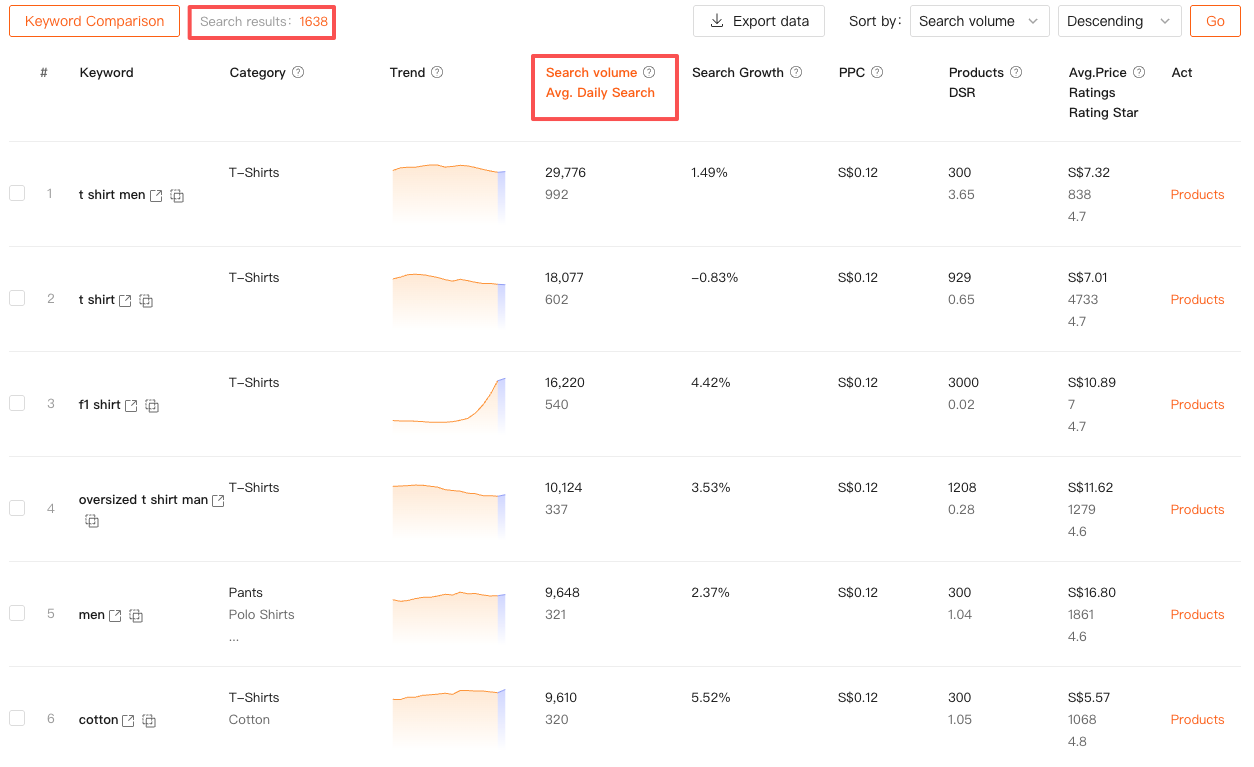View Products link for 't shirt' row
The height and width of the screenshot is (767, 1254).
coord(1197,300)
